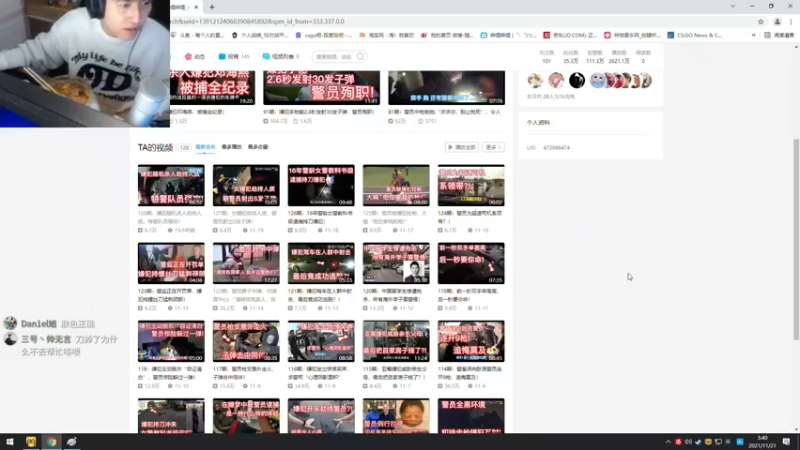Open video 120 thumbnail with suited man portrait
This screenshot has height=450, width=800.
(x=396, y=263)
